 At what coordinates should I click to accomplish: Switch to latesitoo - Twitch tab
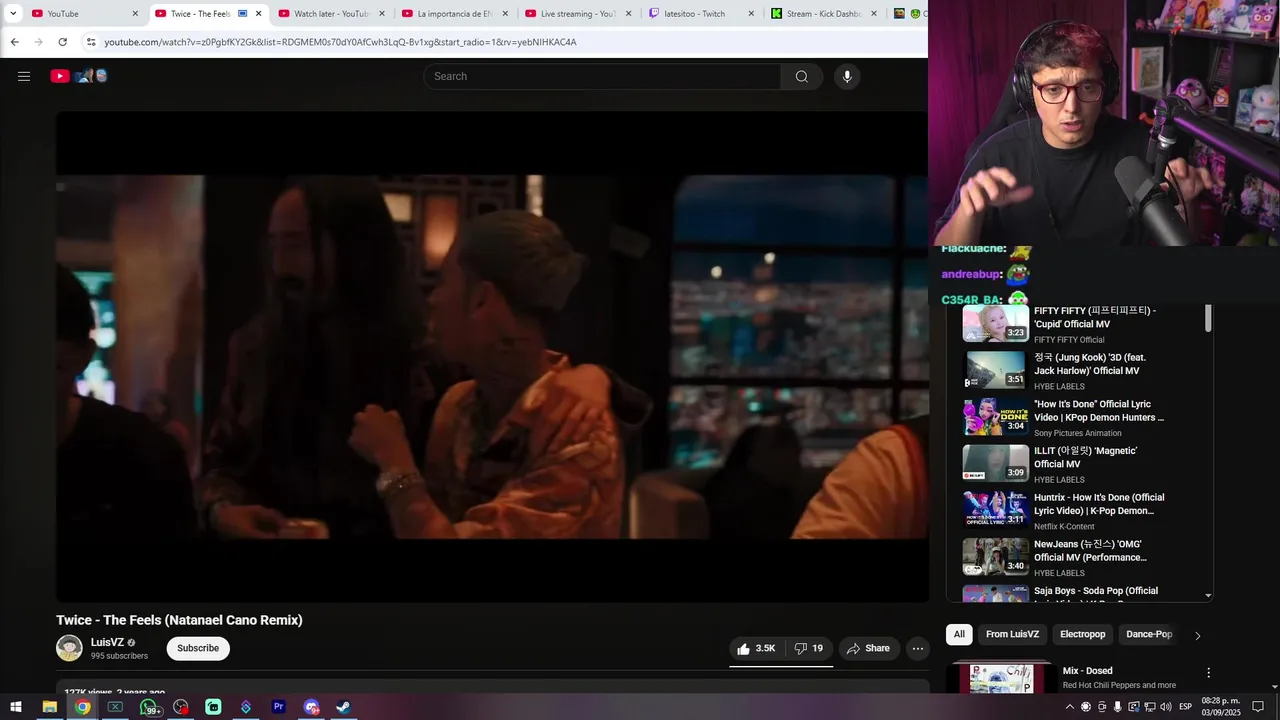[x=700, y=14]
